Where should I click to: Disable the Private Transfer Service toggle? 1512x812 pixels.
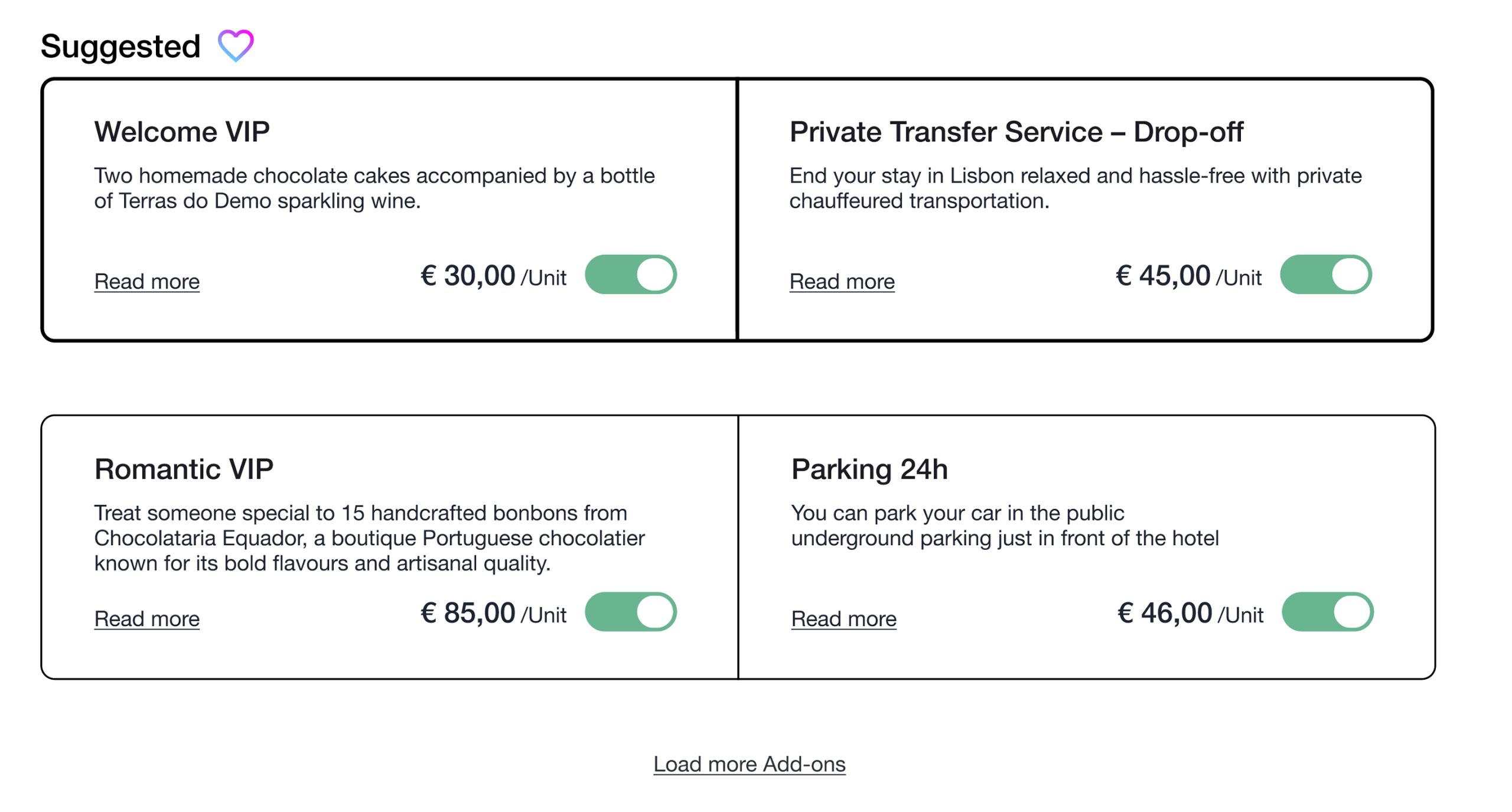[1324, 274]
